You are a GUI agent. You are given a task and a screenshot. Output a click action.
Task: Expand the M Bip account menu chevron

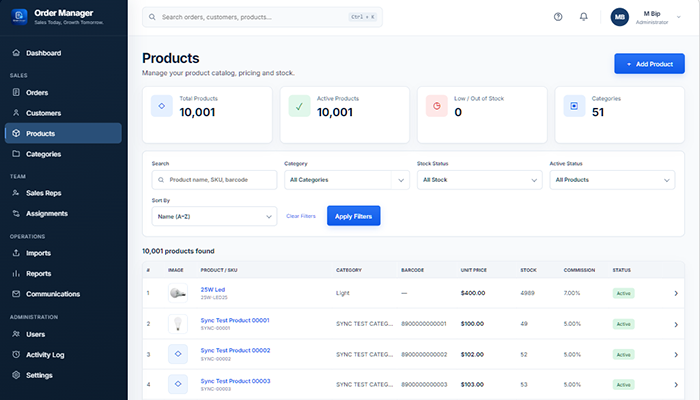pos(679,17)
